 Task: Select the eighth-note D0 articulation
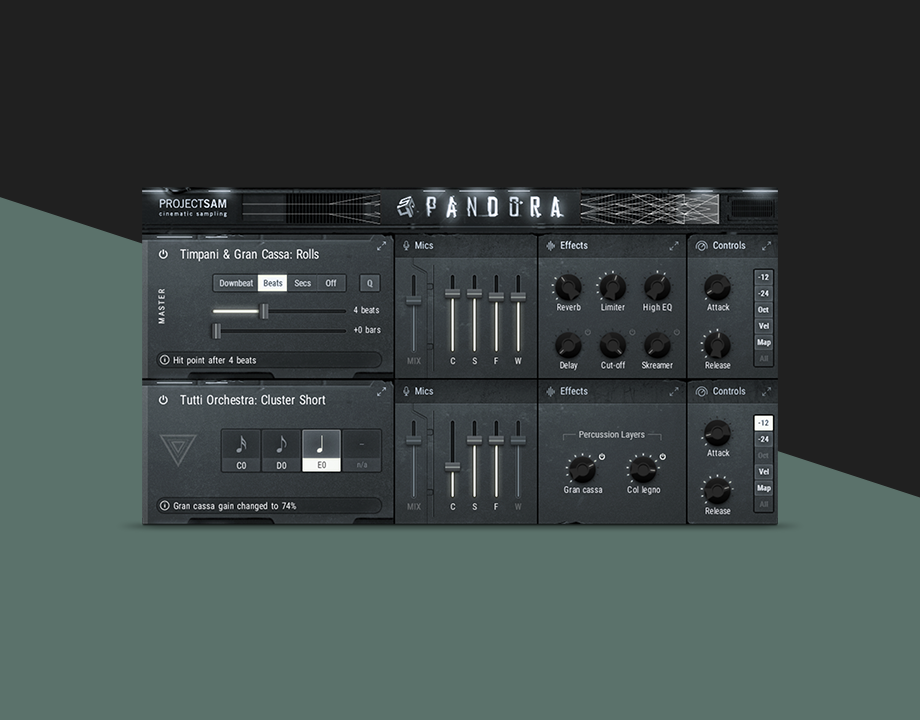pyautogui.click(x=281, y=451)
